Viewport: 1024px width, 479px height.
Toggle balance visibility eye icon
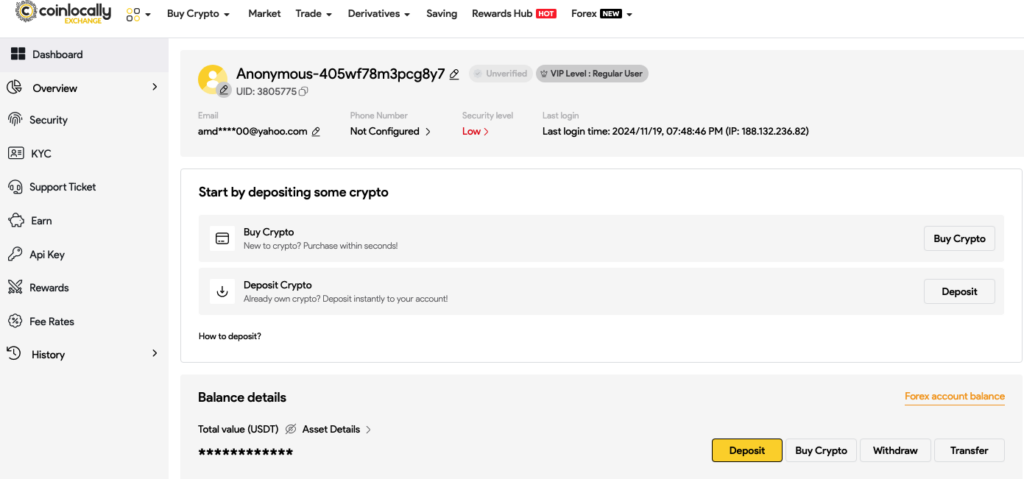[x=291, y=429]
